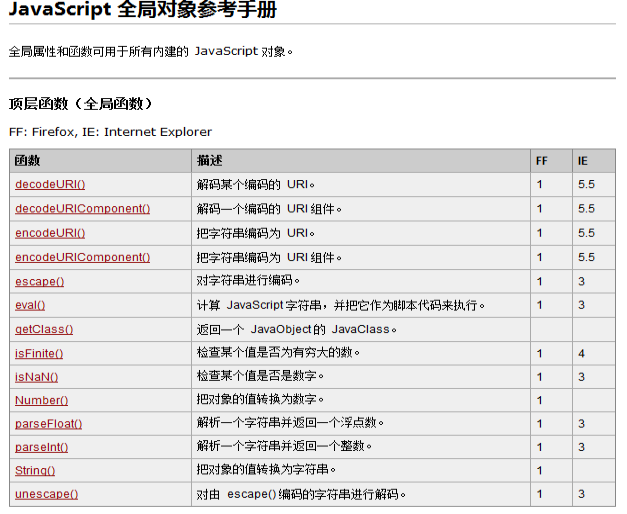627x514 pixels.
Task: Click the IE value 5.5 in decodeURI() row
Action: (x=586, y=184)
